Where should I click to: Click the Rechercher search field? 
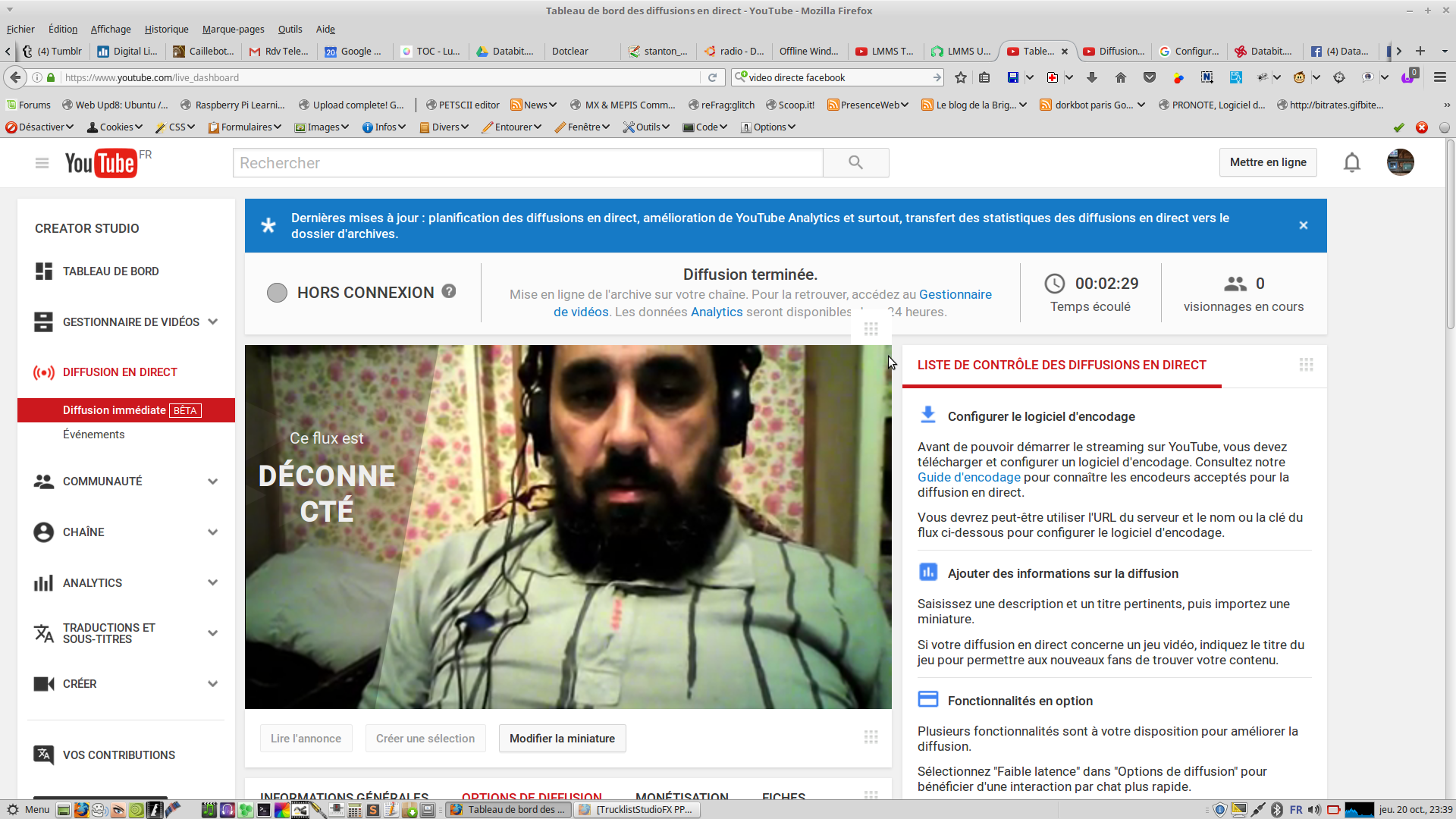(x=527, y=163)
